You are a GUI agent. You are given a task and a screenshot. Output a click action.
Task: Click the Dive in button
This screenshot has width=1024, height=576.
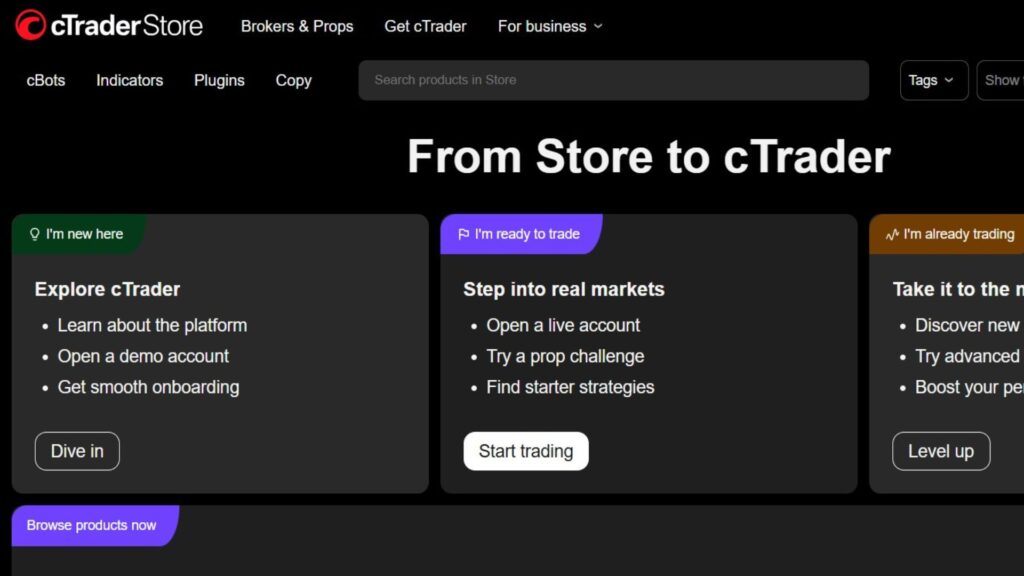pos(77,451)
